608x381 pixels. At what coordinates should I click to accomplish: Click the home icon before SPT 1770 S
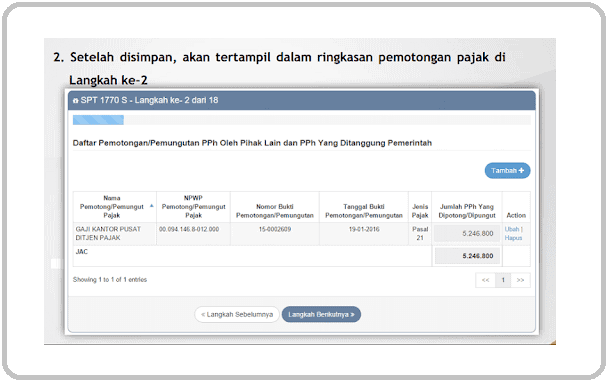(x=76, y=100)
